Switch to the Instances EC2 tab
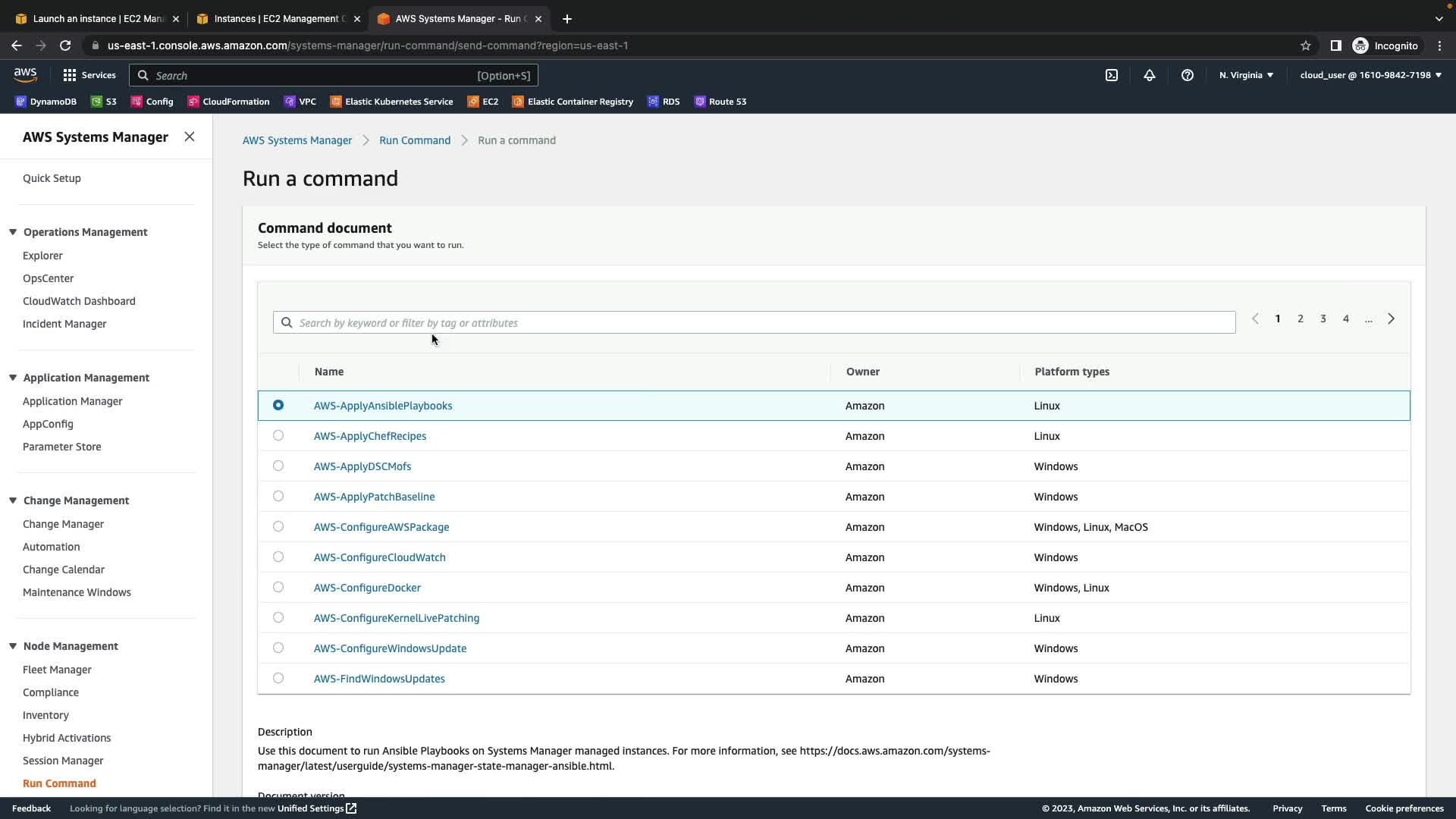Screen dimensions: 1456x819 point(277,19)
